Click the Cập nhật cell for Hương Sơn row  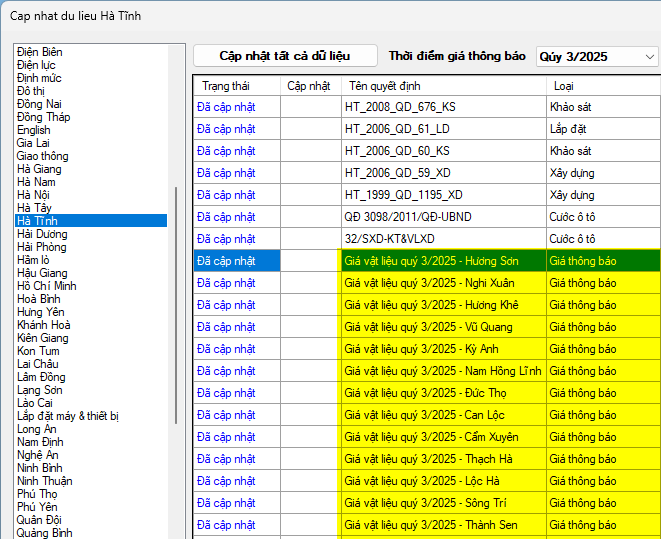point(310,261)
